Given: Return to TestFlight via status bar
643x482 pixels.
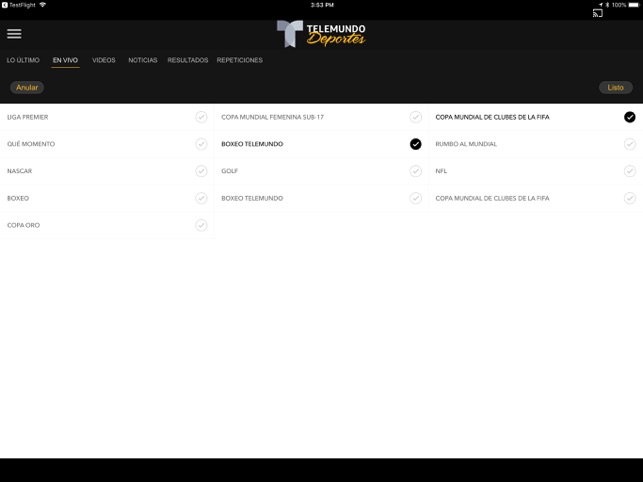Looking at the screenshot, I should pyautogui.click(x=19, y=5).
